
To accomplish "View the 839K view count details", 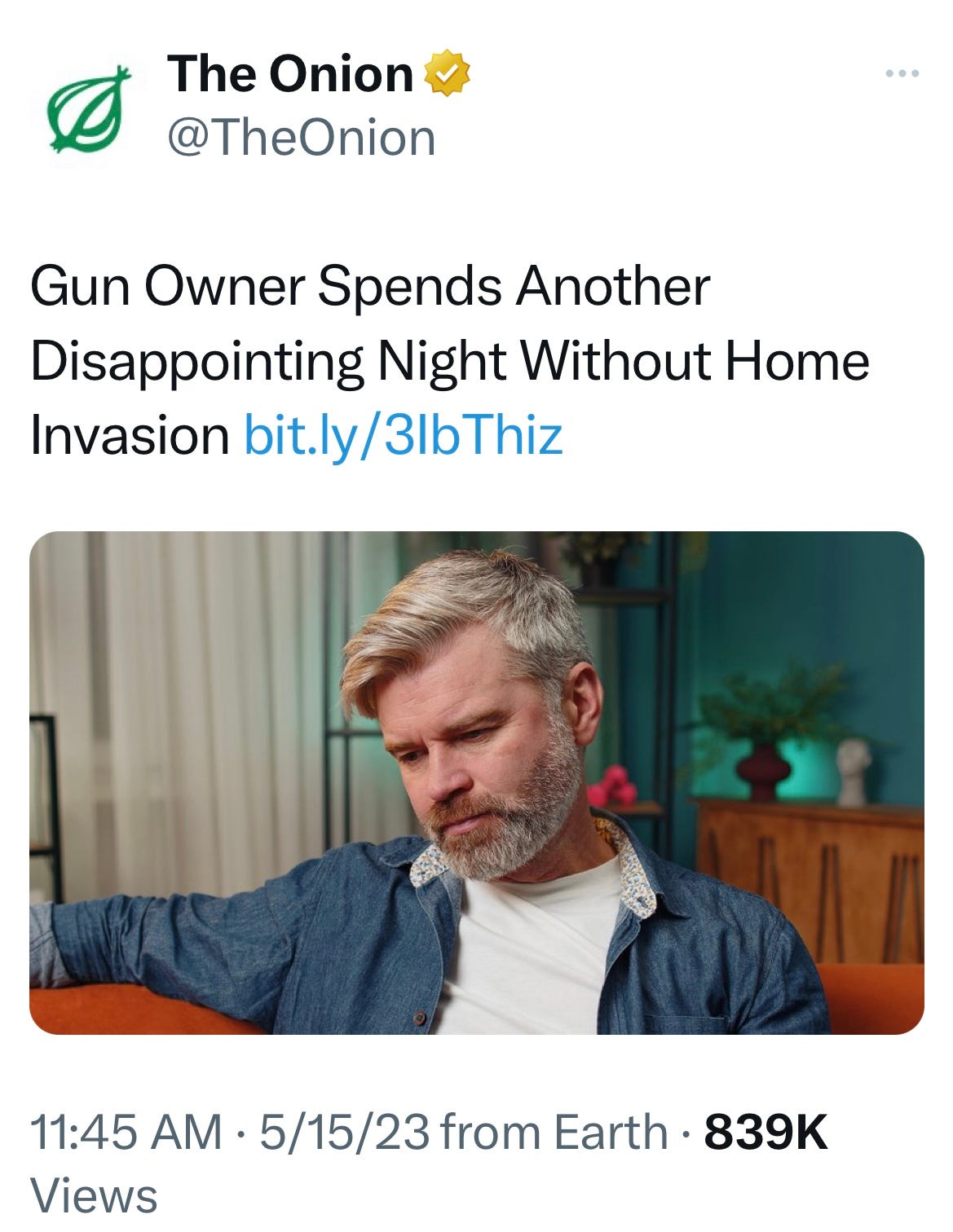I will coord(765,1133).
